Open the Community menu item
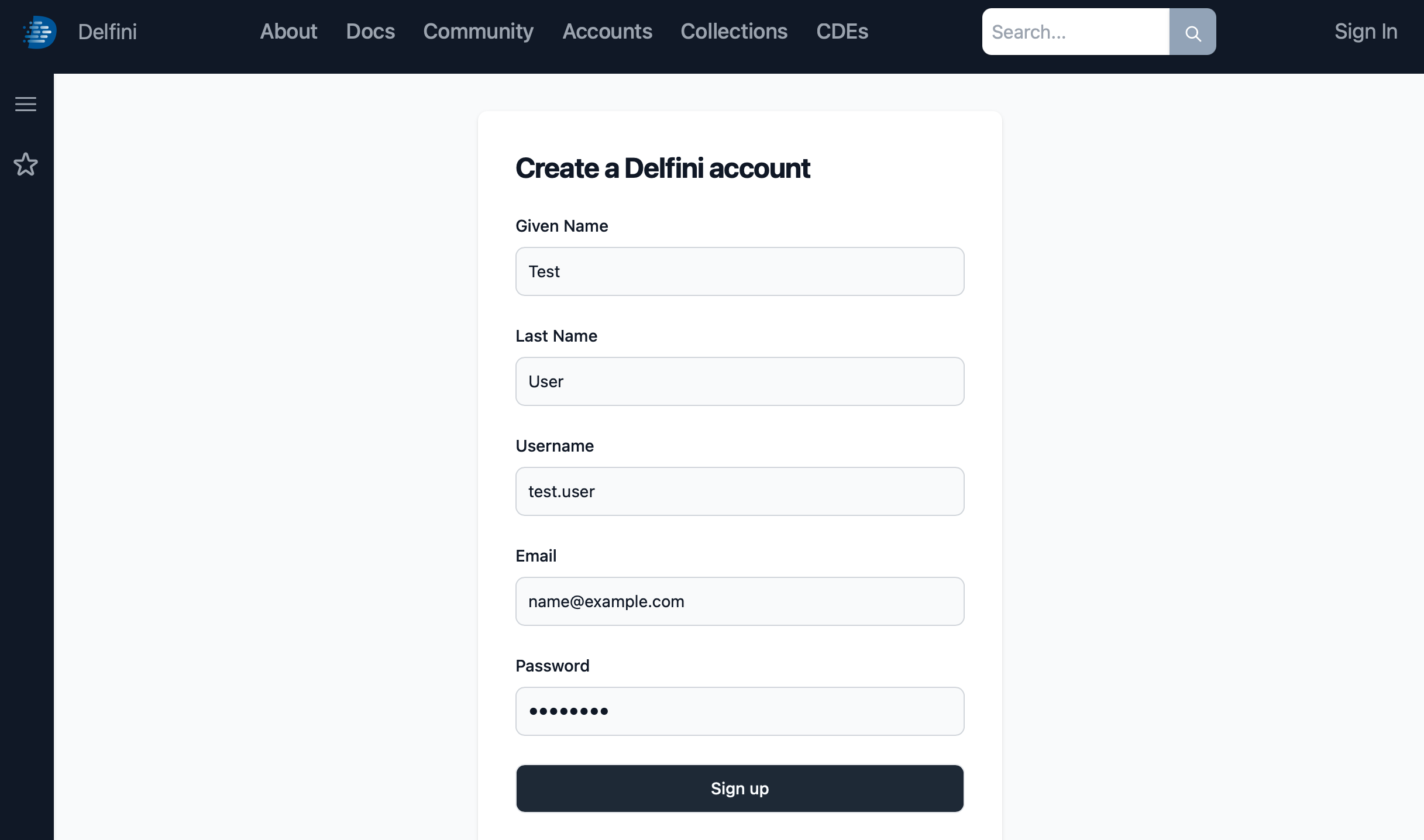Screen dimensions: 1424x840 (x=478, y=32)
